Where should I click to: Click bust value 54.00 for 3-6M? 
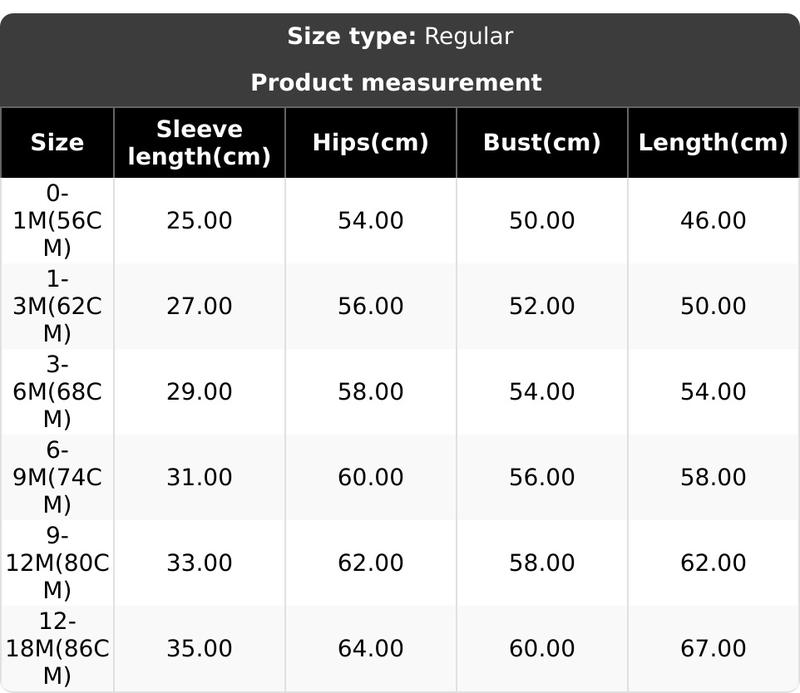541,391
